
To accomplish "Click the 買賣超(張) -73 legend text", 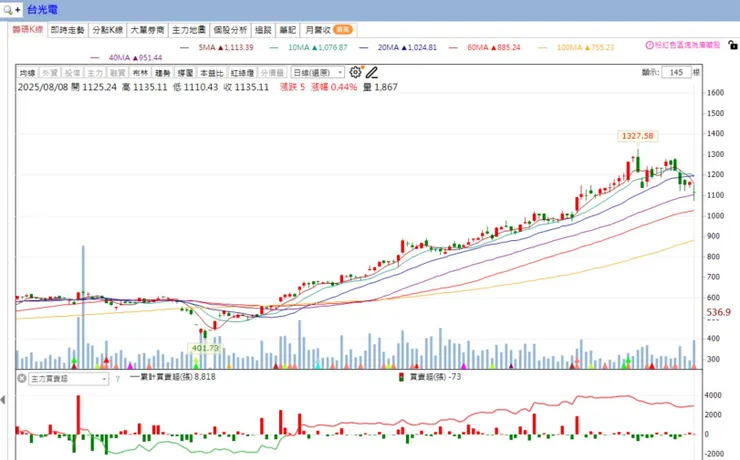I will point(436,376).
